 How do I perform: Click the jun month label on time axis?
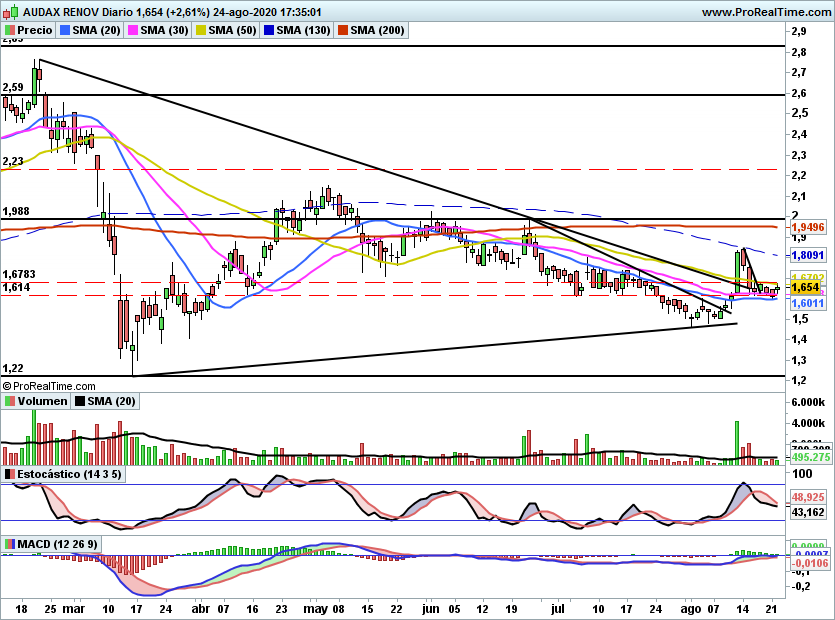430,609
